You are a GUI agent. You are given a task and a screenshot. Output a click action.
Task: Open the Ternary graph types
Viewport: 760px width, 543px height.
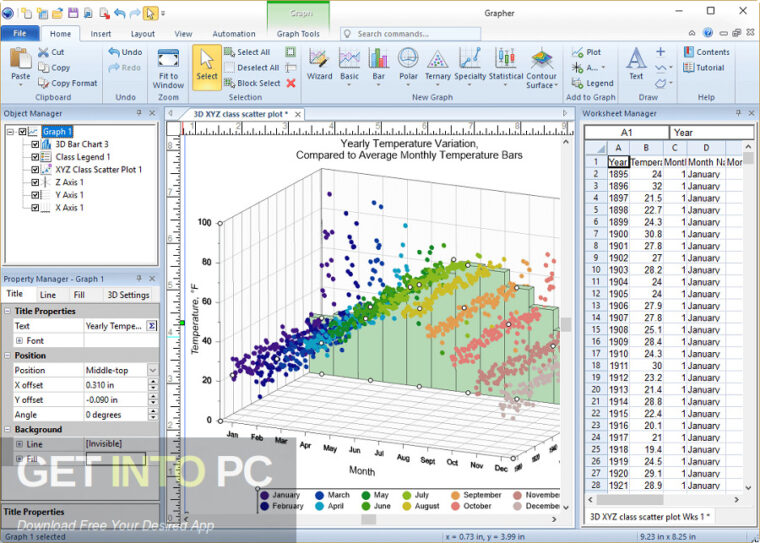click(438, 66)
